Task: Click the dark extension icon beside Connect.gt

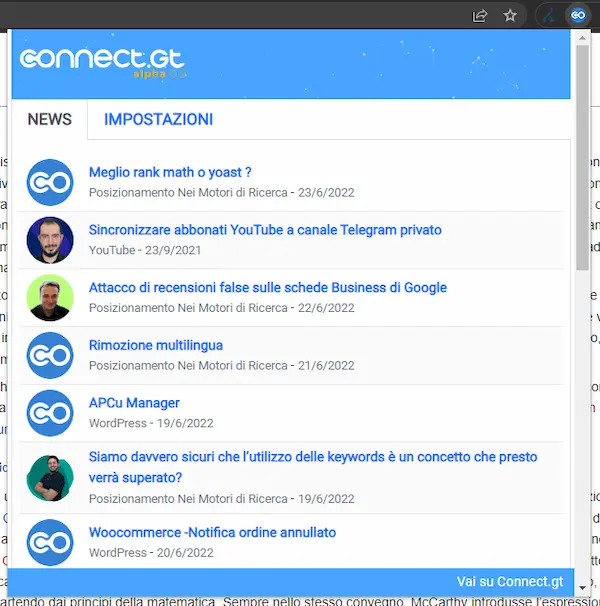Action: (x=548, y=16)
